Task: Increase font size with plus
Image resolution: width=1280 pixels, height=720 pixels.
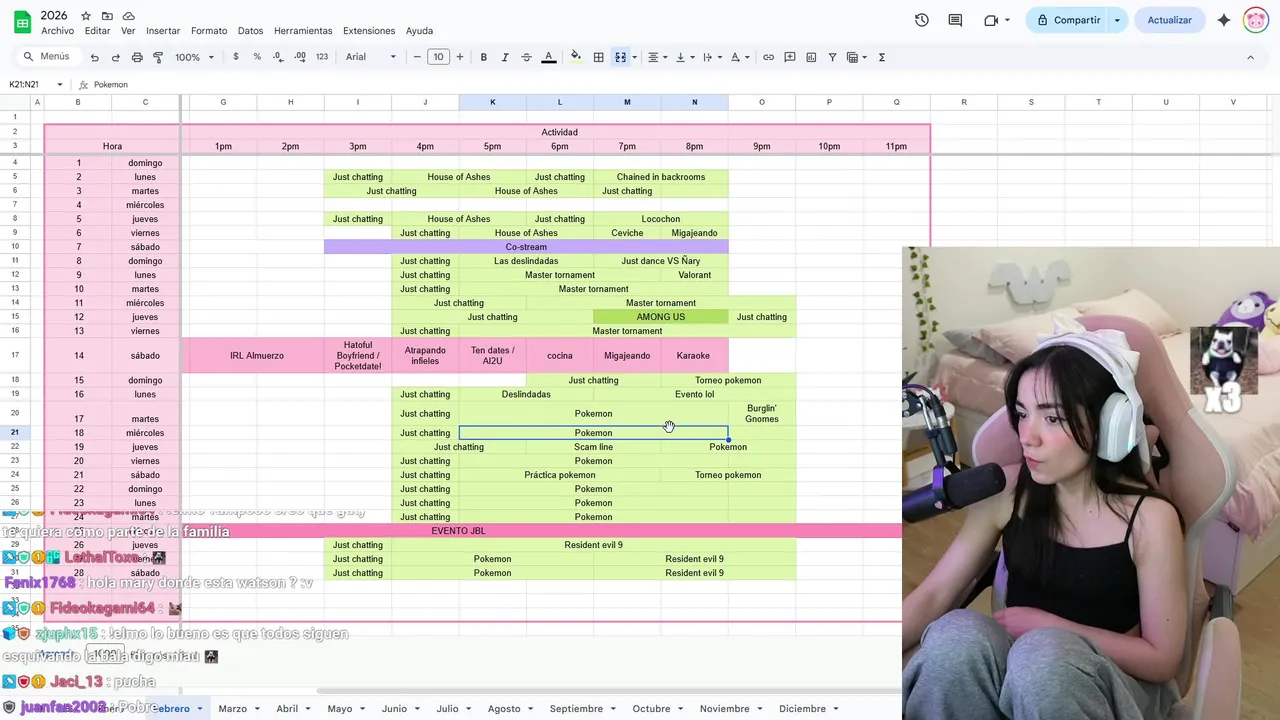Action: tap(460, 57)
